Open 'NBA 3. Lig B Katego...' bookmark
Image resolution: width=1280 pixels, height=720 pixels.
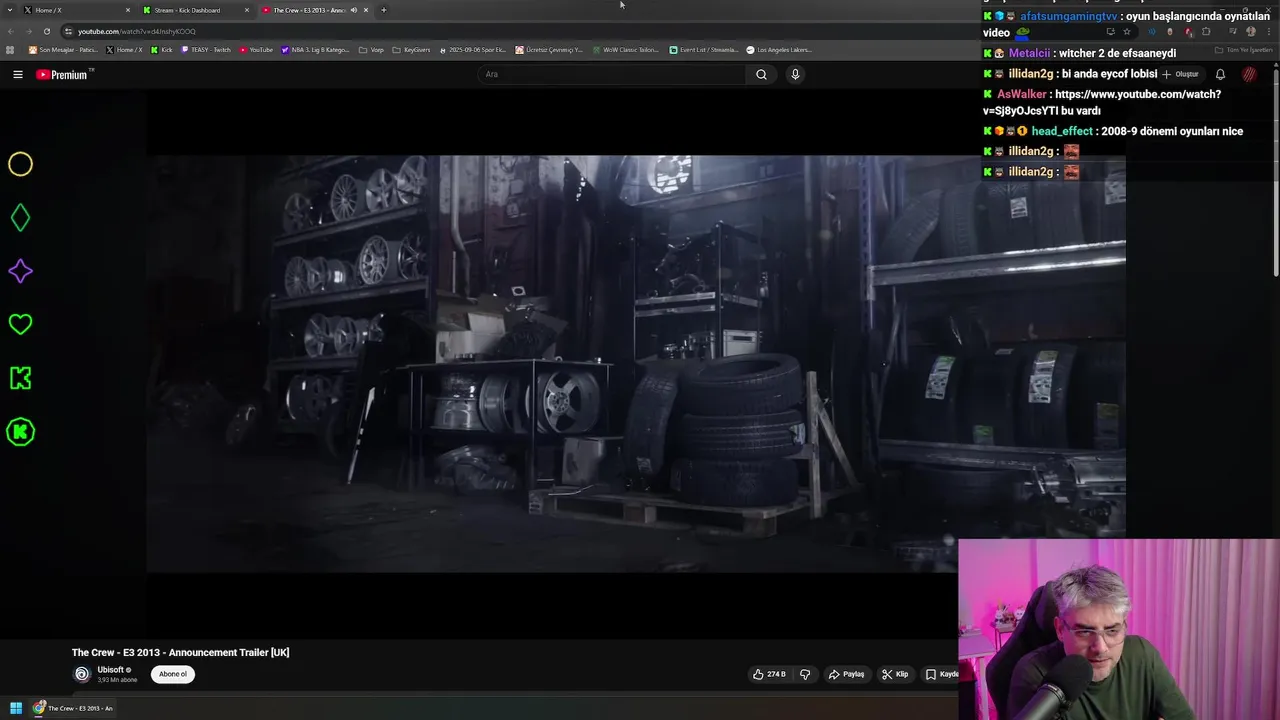click(x=316, y=50)
